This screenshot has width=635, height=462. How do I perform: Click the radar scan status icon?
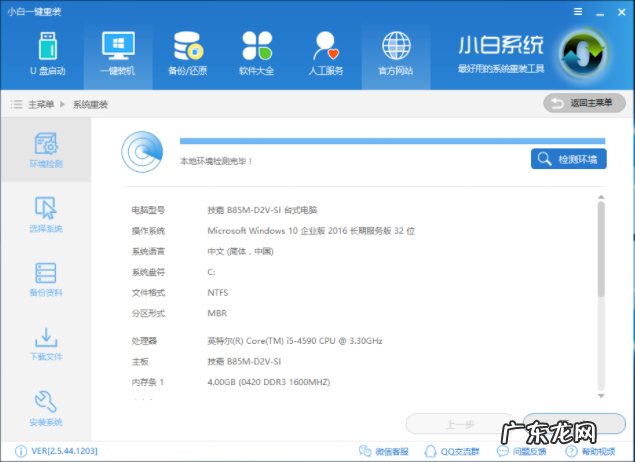[x=142, y=152]
